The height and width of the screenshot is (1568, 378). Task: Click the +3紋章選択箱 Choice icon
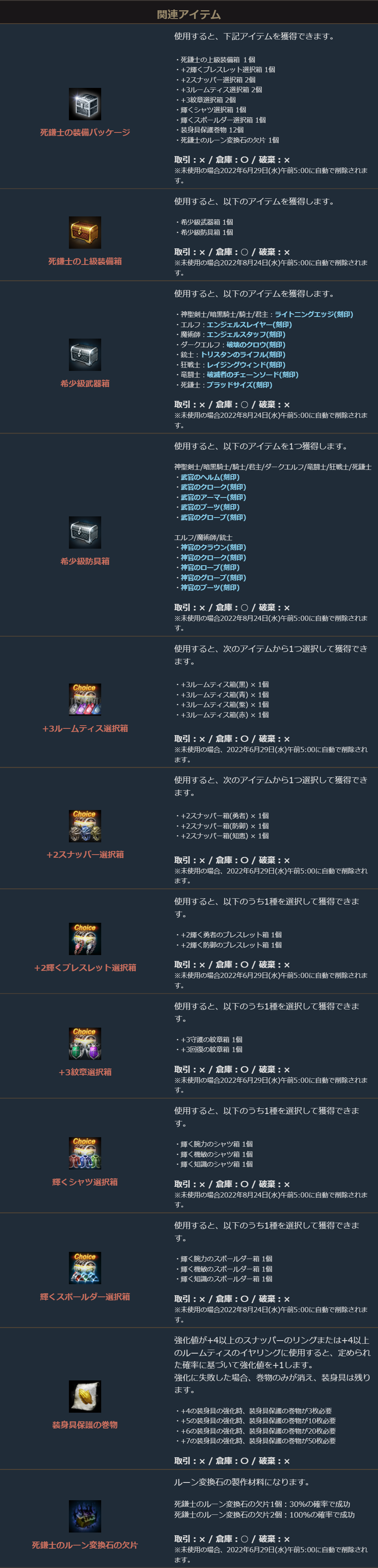coord(85,1043)
